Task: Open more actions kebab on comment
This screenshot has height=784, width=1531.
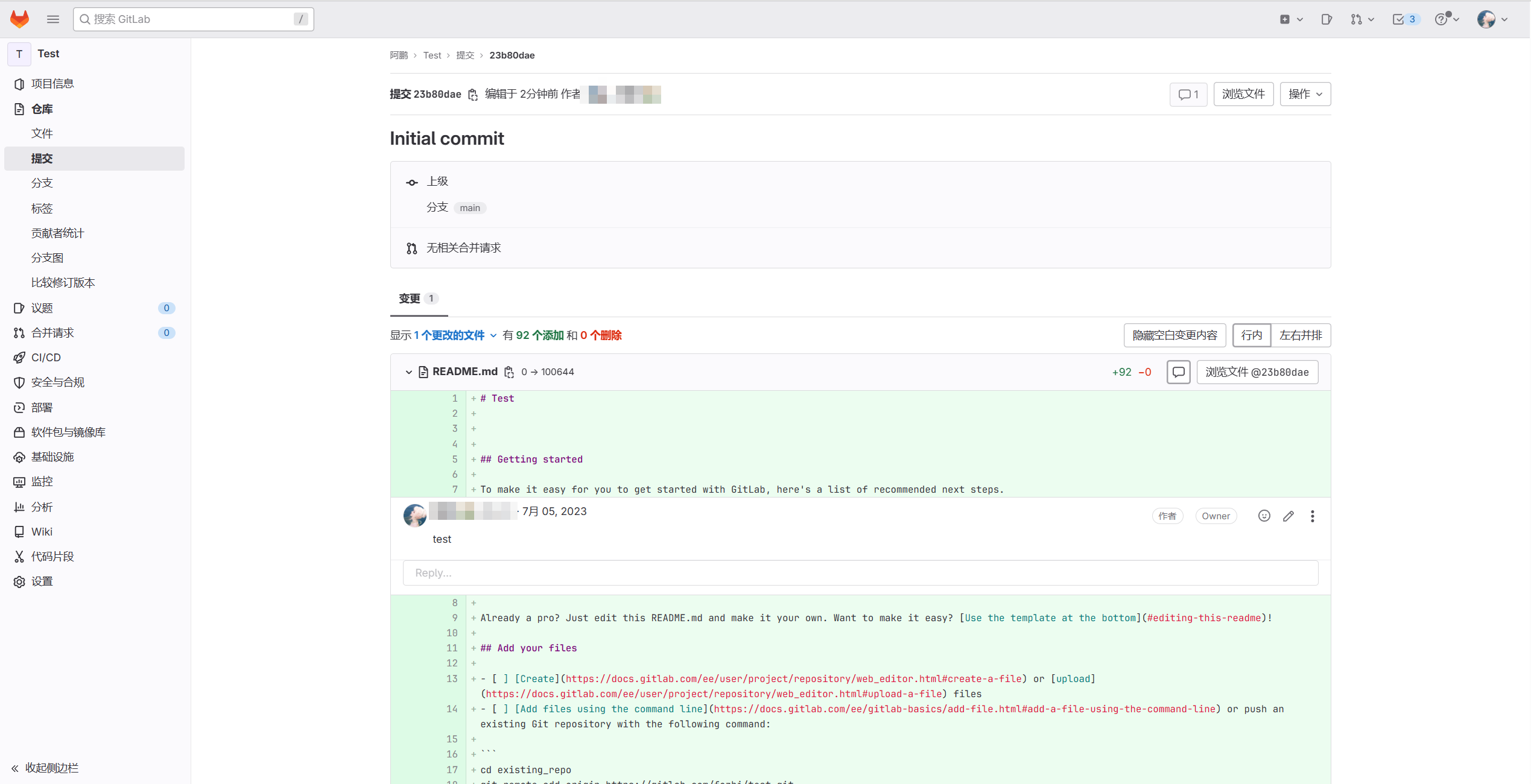Action: pos(1312,516)
